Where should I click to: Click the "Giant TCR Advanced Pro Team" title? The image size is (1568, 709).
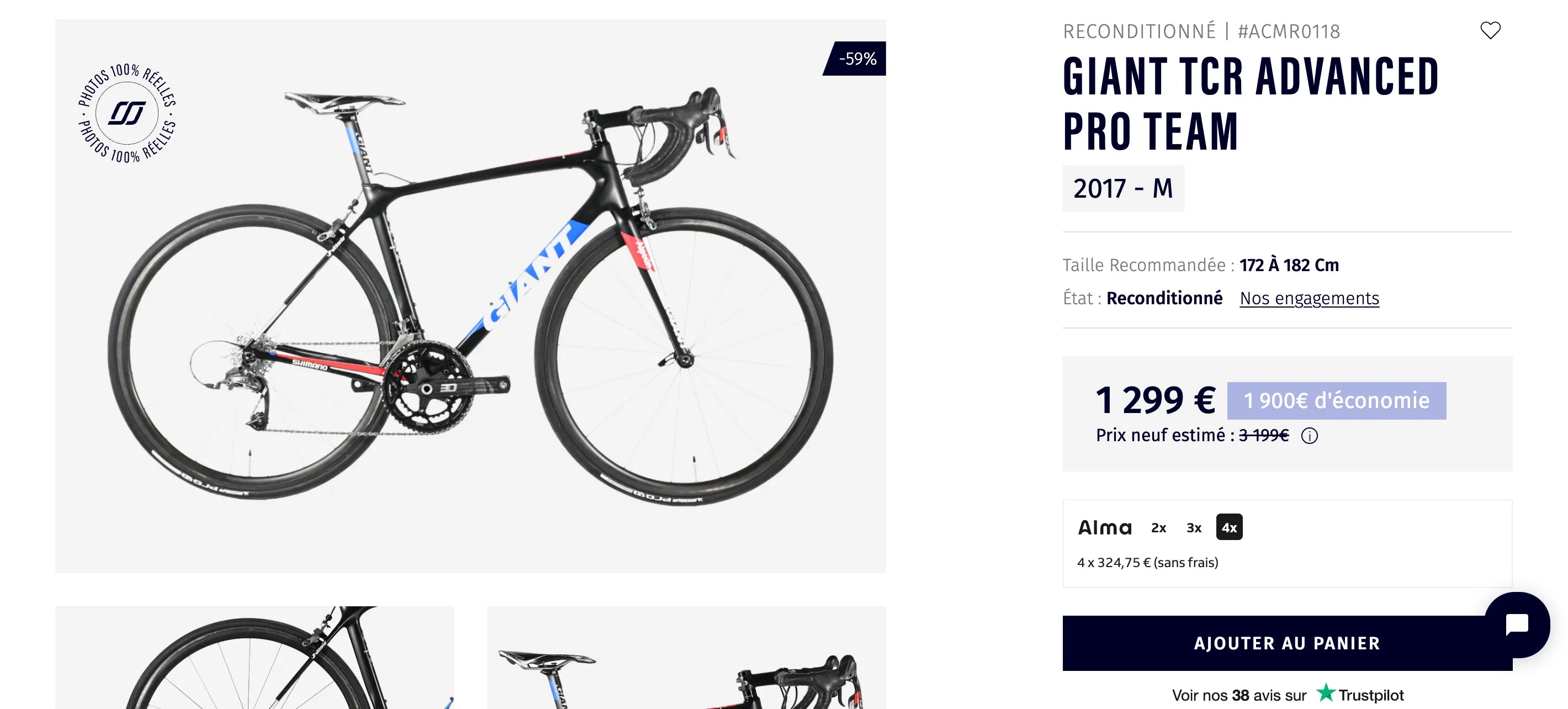pyautogui.click(x=1251, y=103)
